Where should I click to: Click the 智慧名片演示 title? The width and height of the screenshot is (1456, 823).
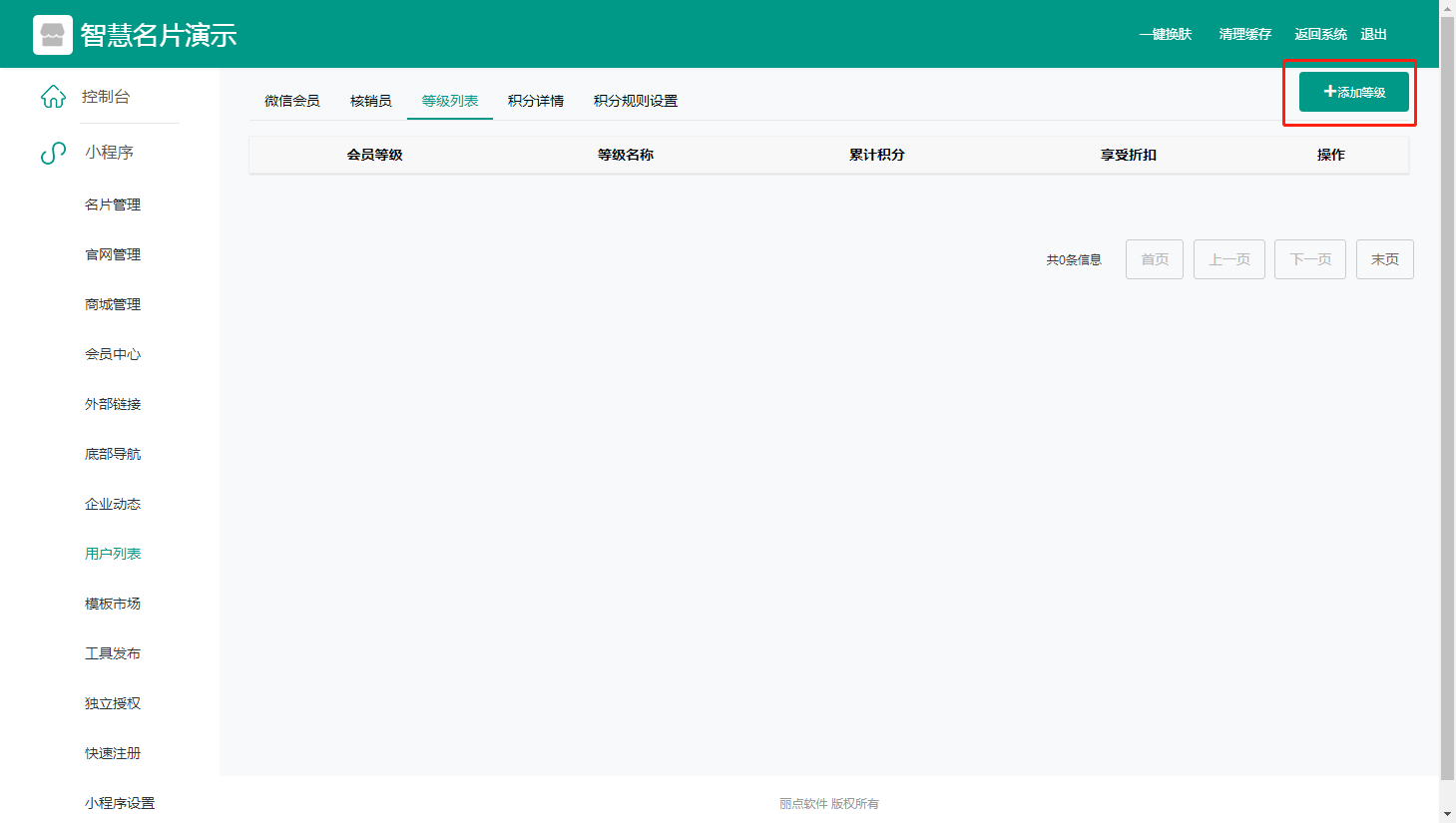pos(159,35)
